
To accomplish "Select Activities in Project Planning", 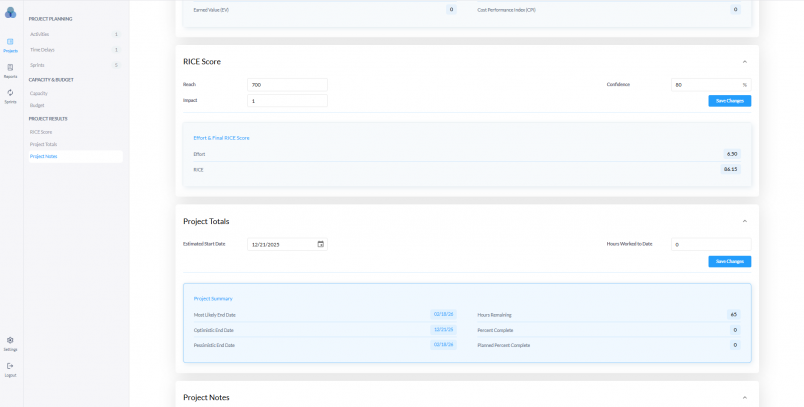I will click(40, 34).
